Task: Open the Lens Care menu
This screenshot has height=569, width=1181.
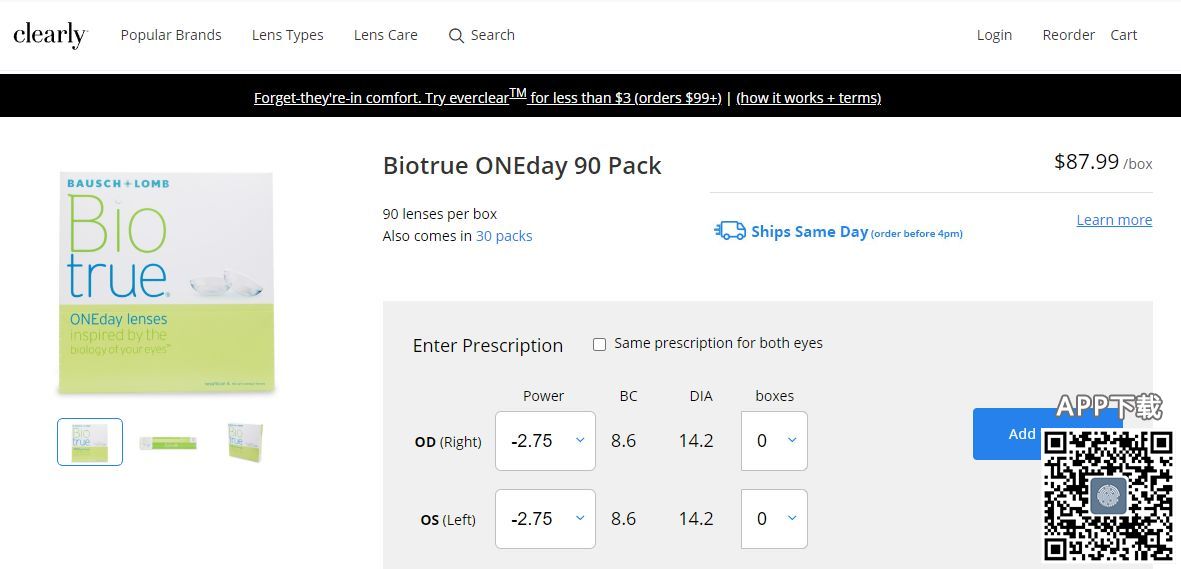Action: tap(386, 35)
